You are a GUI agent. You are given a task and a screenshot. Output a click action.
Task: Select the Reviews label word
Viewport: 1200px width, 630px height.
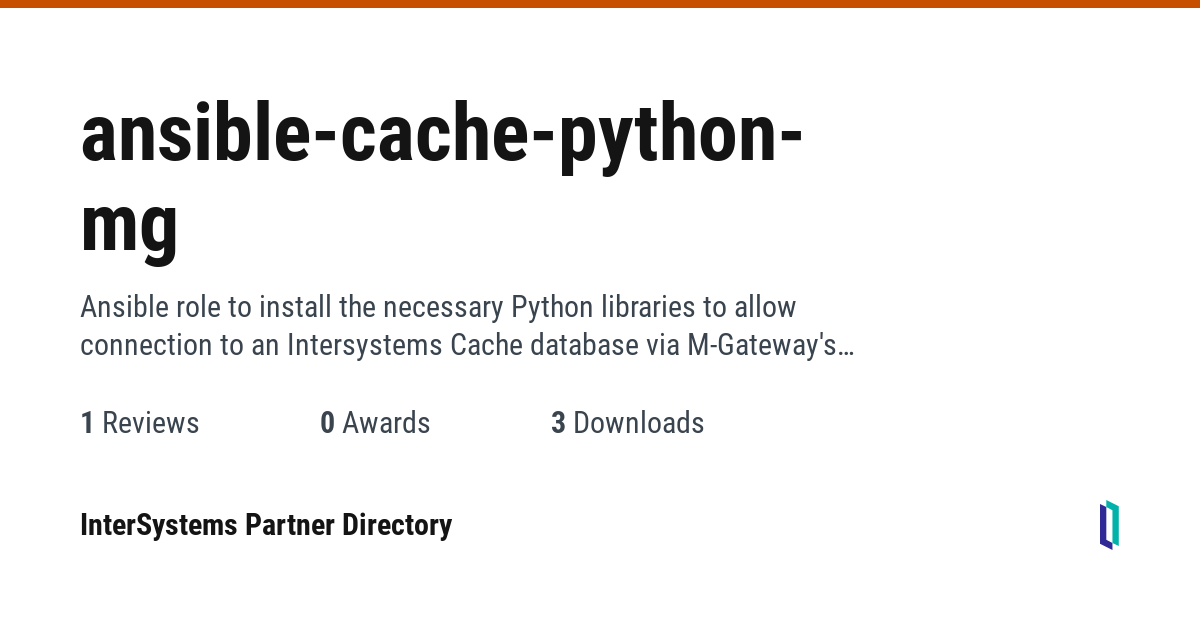(x=151, y=423)
